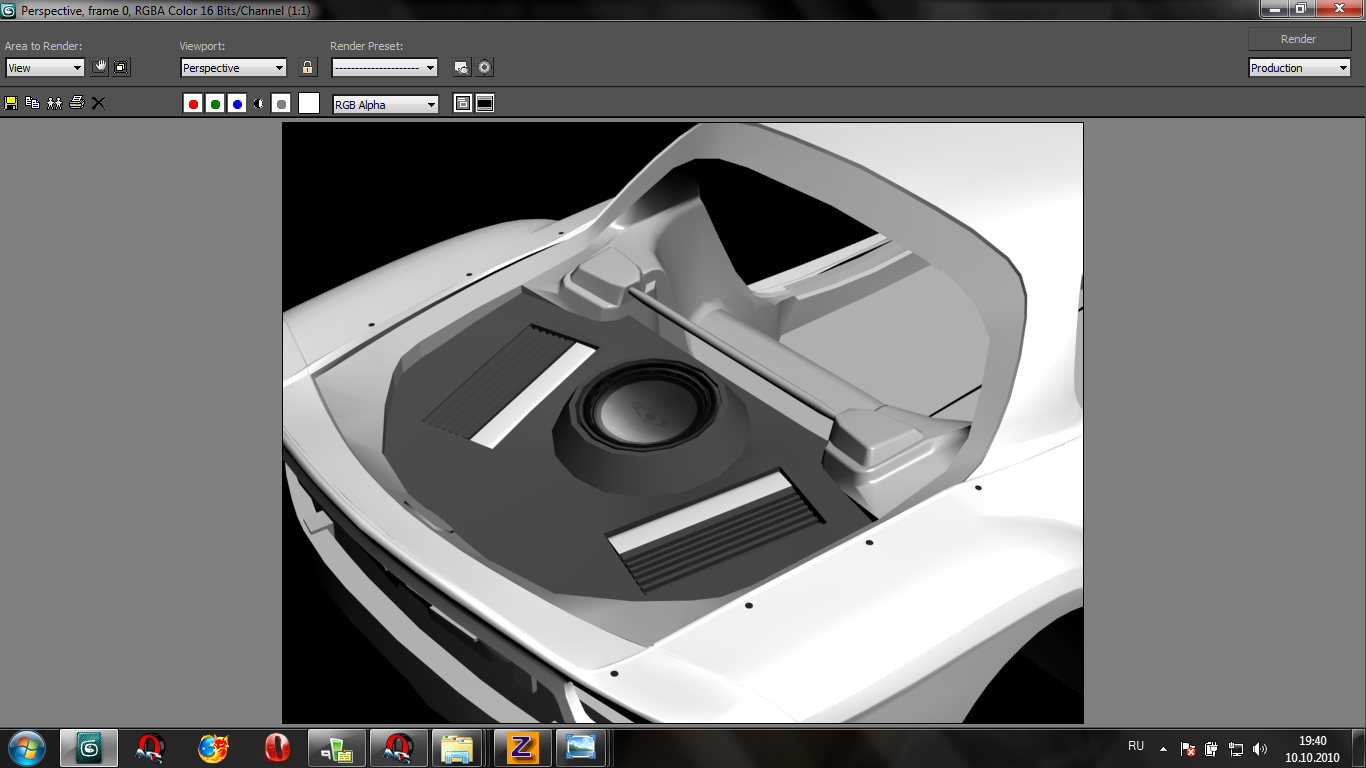This screenshot has height=768, width=1366.
Task: Open the Render Setup dialog icon
Action: click(x=461, y=68)
